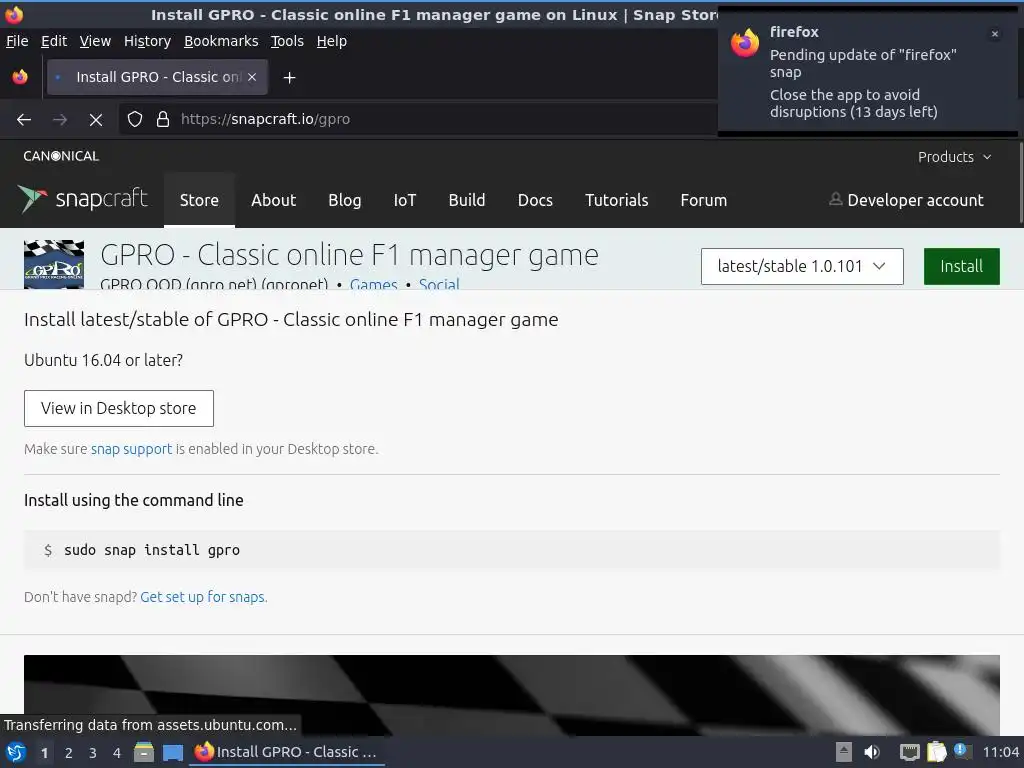Open the History menu
This screenshot has width=1024, height=768.
pos(148,41)
